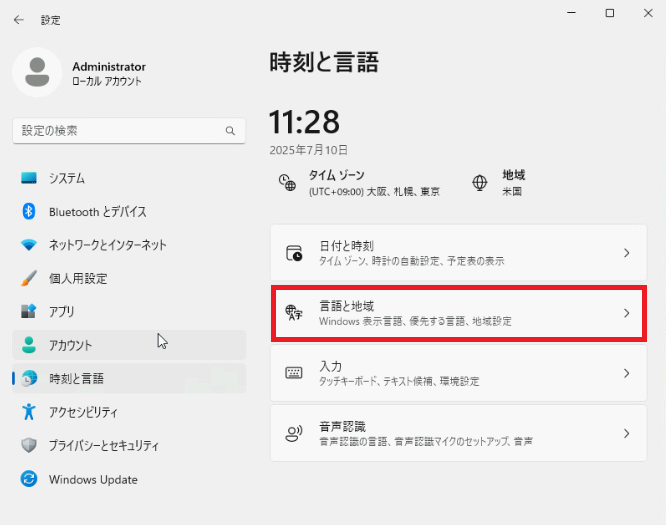
Task: Select 時刻と言語 in sidebar
Action: 129,378
